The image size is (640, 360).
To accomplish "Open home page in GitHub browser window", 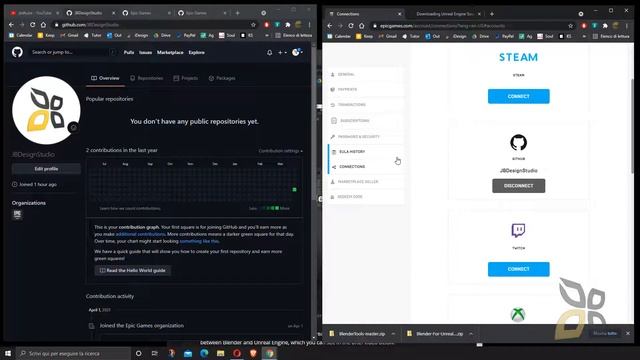I will (x=43, y=25).
